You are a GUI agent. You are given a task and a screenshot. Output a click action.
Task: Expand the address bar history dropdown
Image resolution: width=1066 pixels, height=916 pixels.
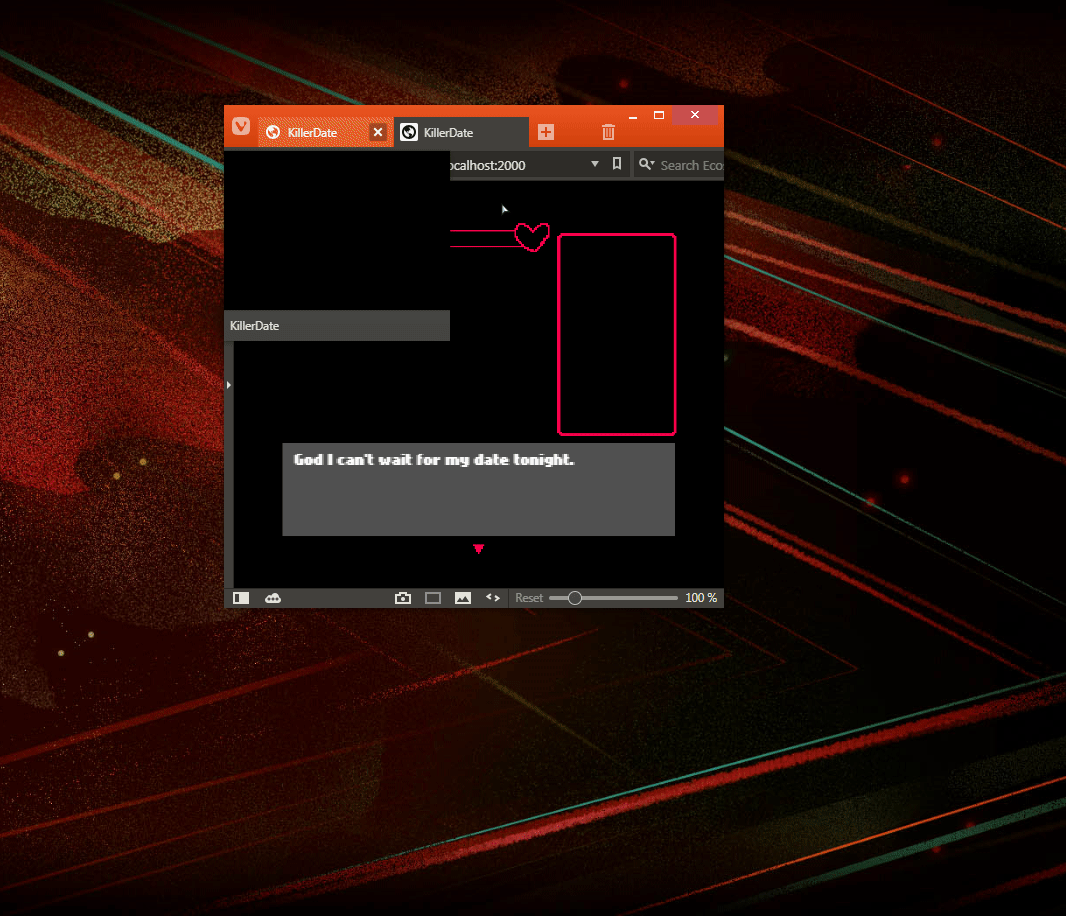click(x=595, y=164)
